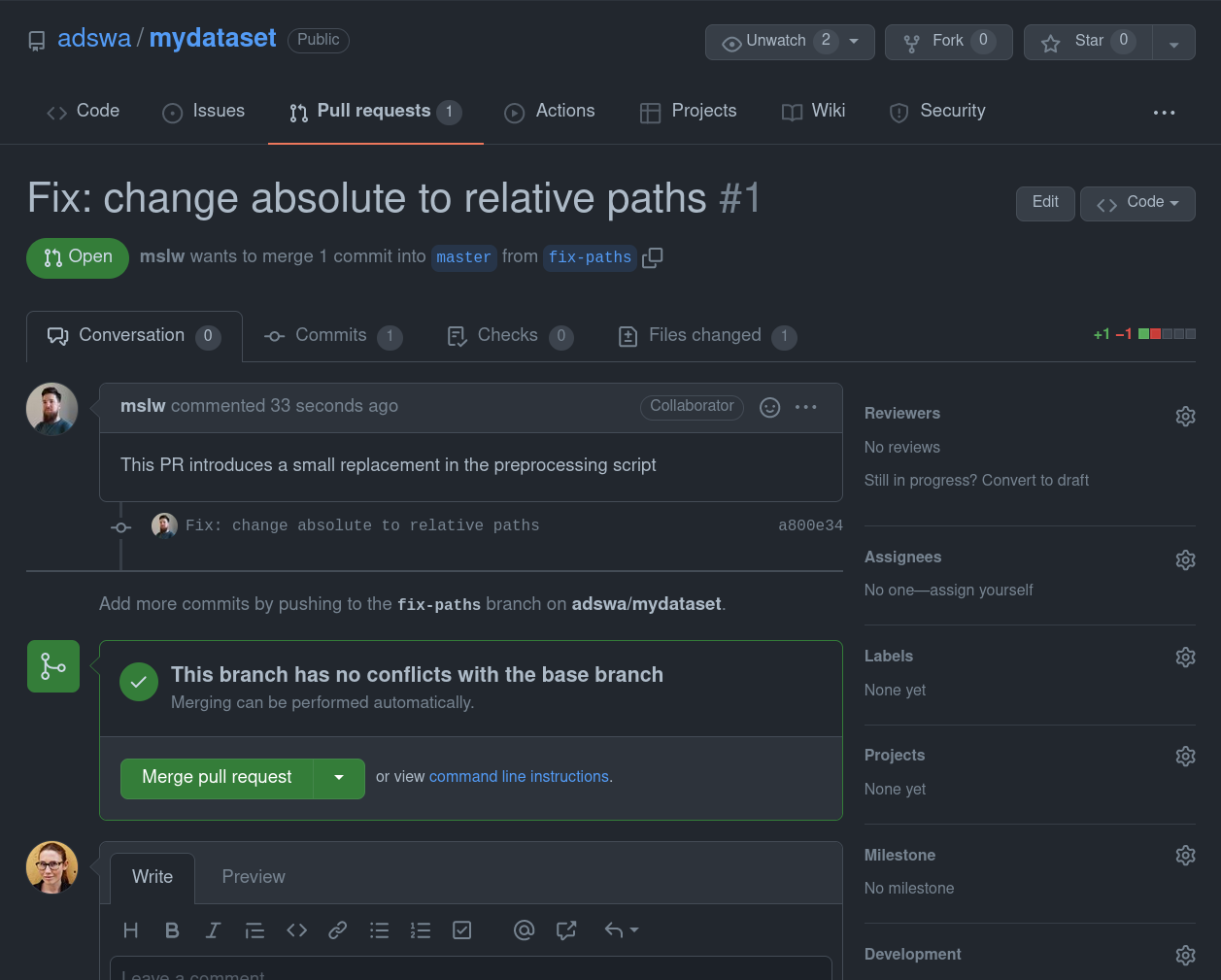Expand the star lists dropdown arrow
Viewport: 1221px width, 980px height.
(x=1173, y=44)
